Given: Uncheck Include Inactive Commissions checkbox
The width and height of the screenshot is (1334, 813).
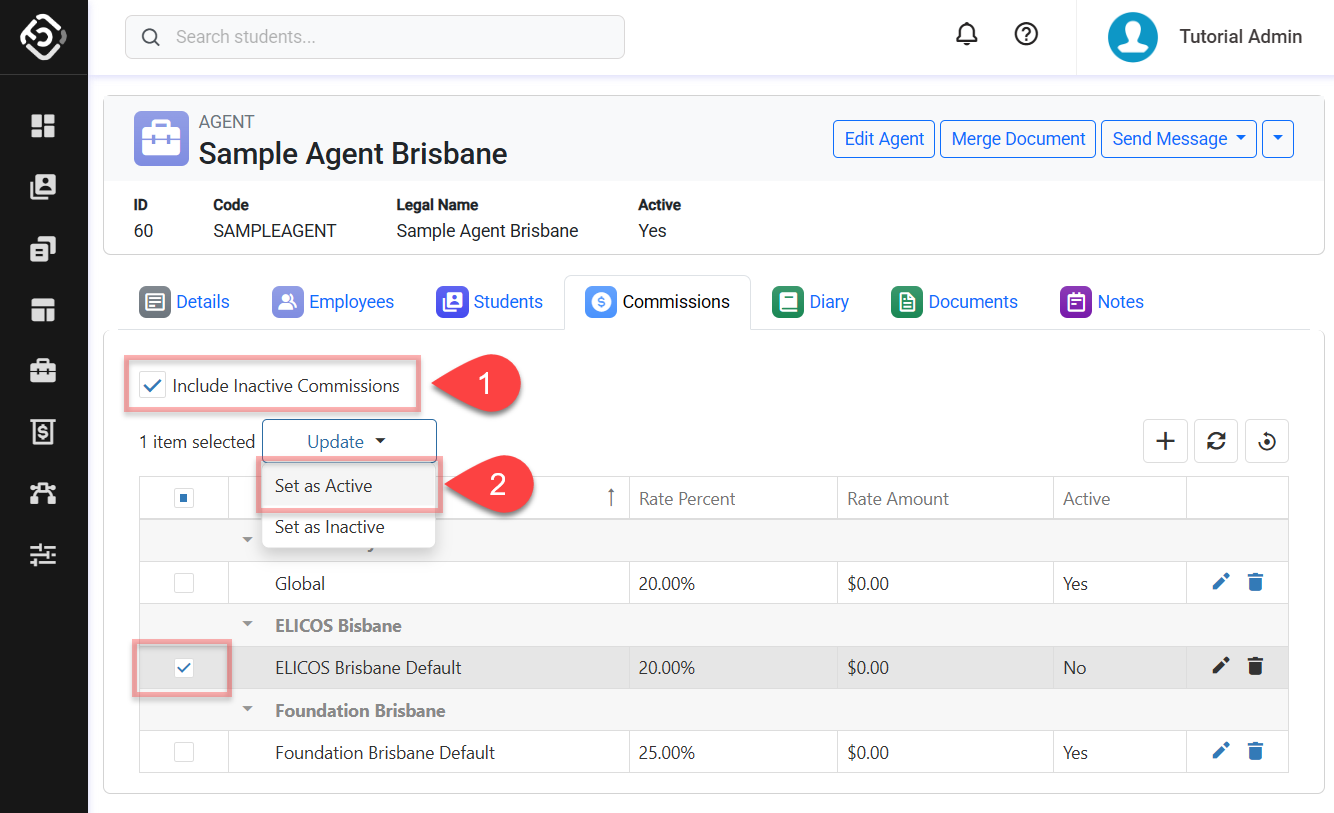Looking at the screenshot, I should pos(153,386).
